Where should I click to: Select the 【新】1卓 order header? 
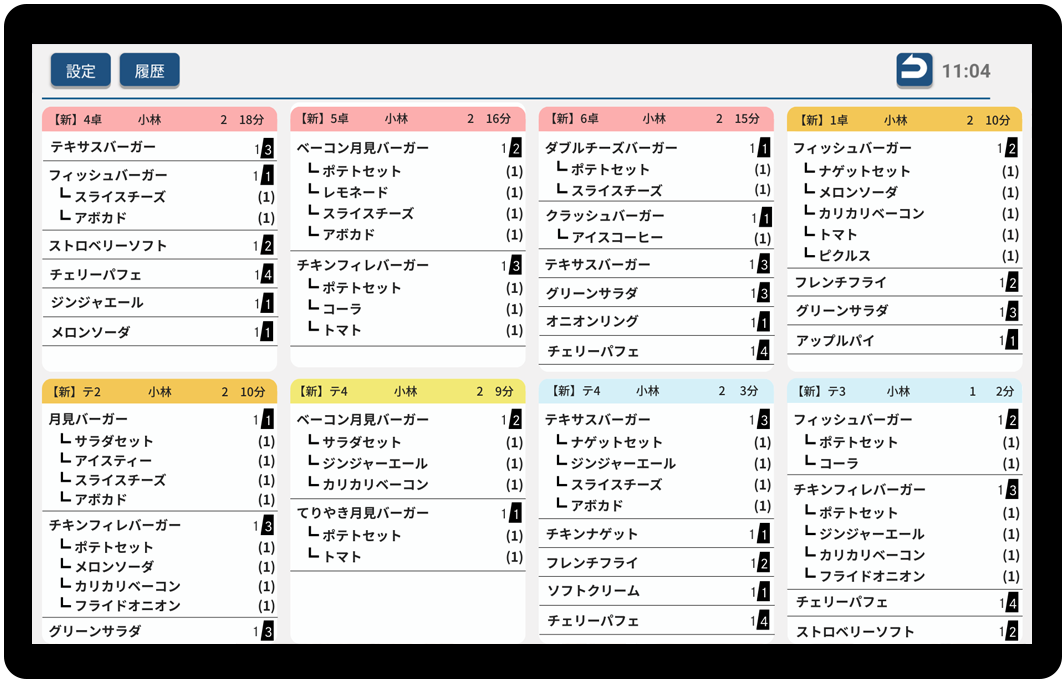[905, 120]
